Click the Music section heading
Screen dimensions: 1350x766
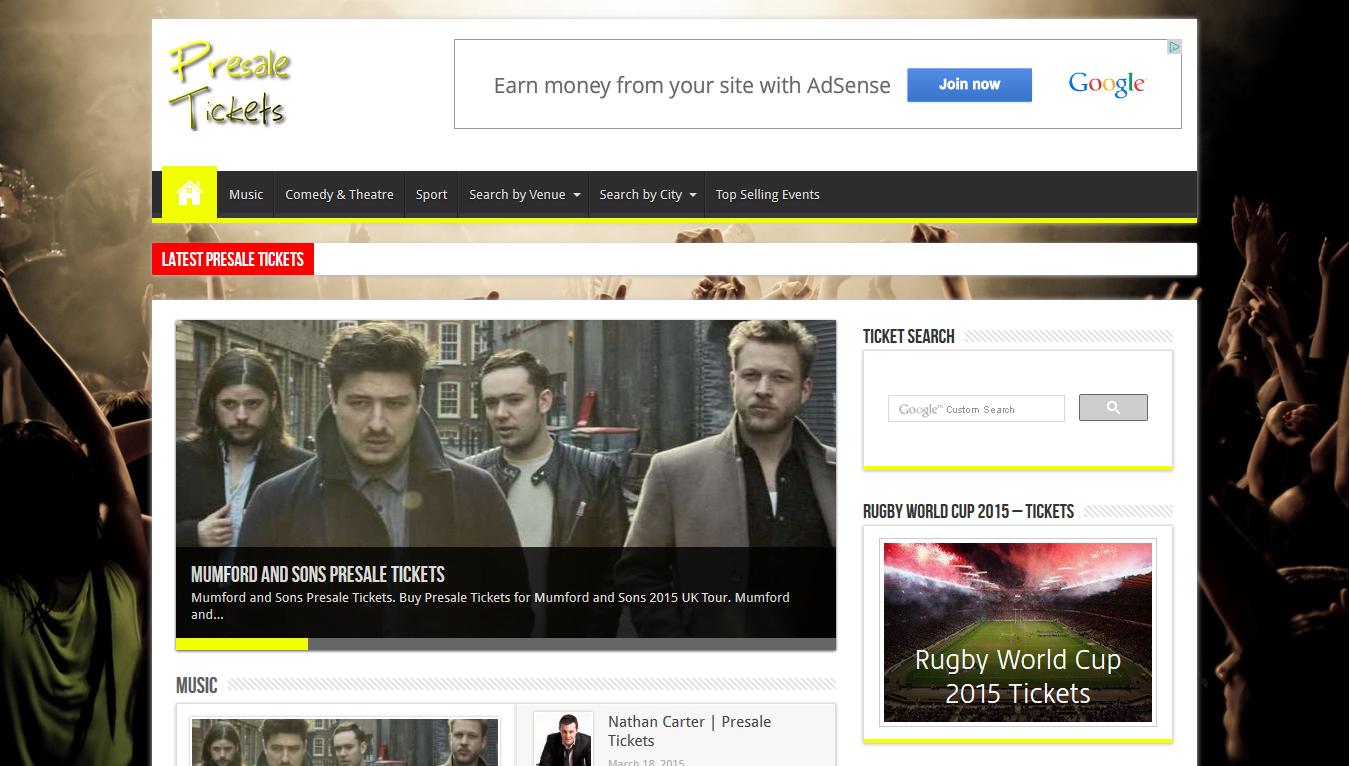tap(197, 686)
